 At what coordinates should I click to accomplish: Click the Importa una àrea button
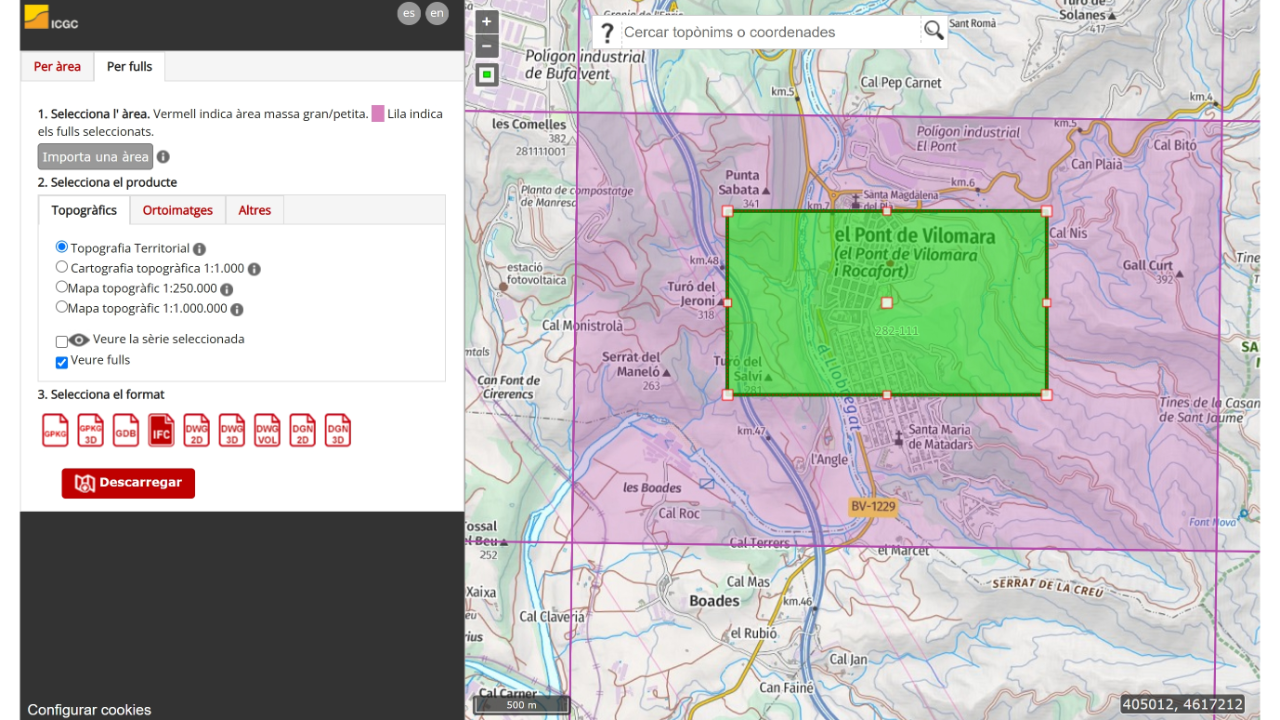95,157
